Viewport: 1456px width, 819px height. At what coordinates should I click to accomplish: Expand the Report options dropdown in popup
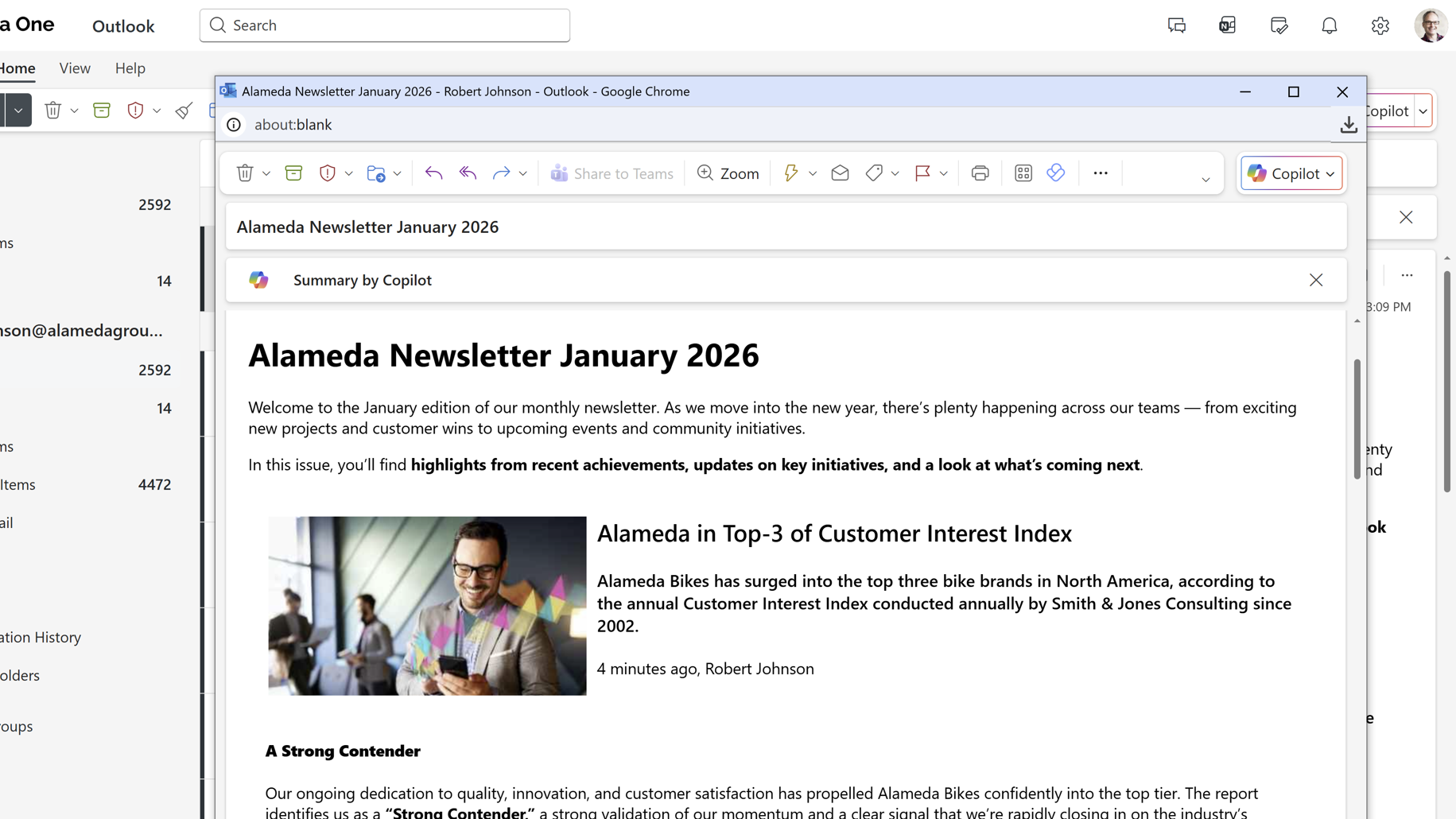click(x=348, y=173)
